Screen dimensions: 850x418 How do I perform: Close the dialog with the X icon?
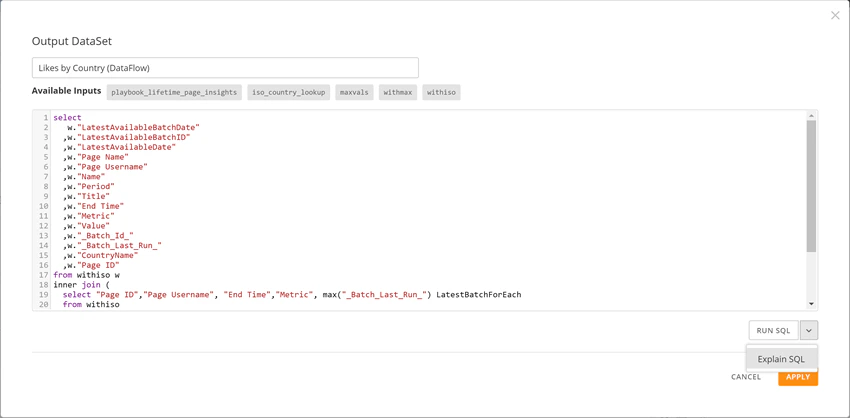click(x=835, y=15)
